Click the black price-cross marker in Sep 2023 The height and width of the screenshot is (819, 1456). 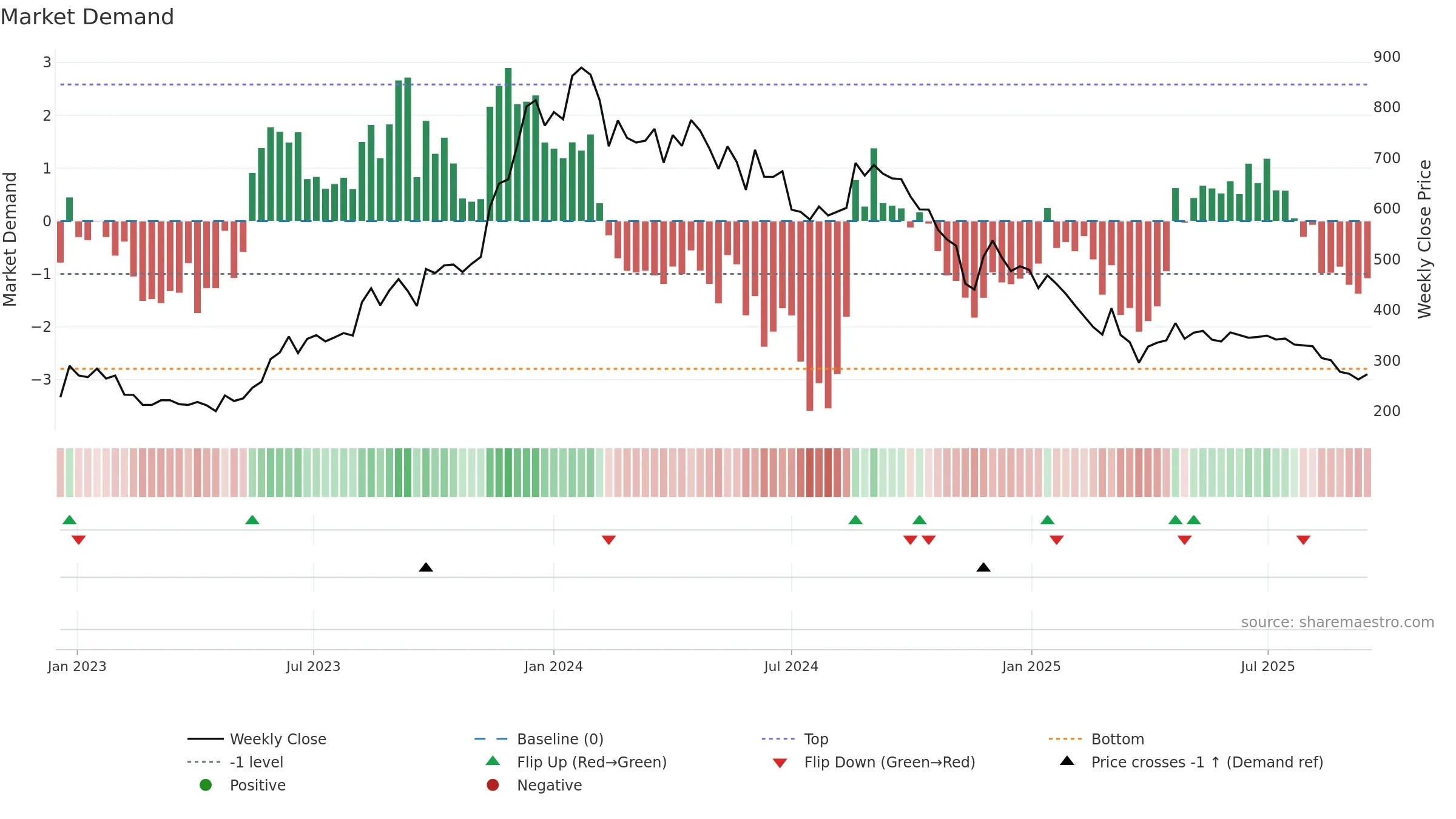(x=426, y=567)
